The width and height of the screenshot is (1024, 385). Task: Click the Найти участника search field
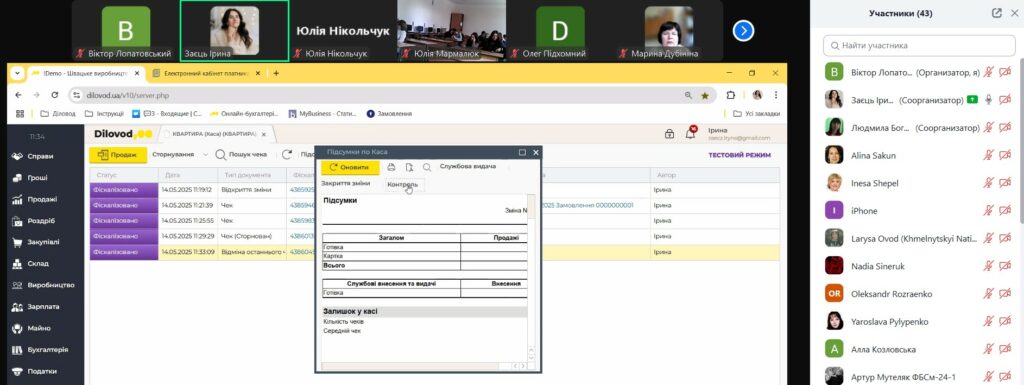coord(919,46)
